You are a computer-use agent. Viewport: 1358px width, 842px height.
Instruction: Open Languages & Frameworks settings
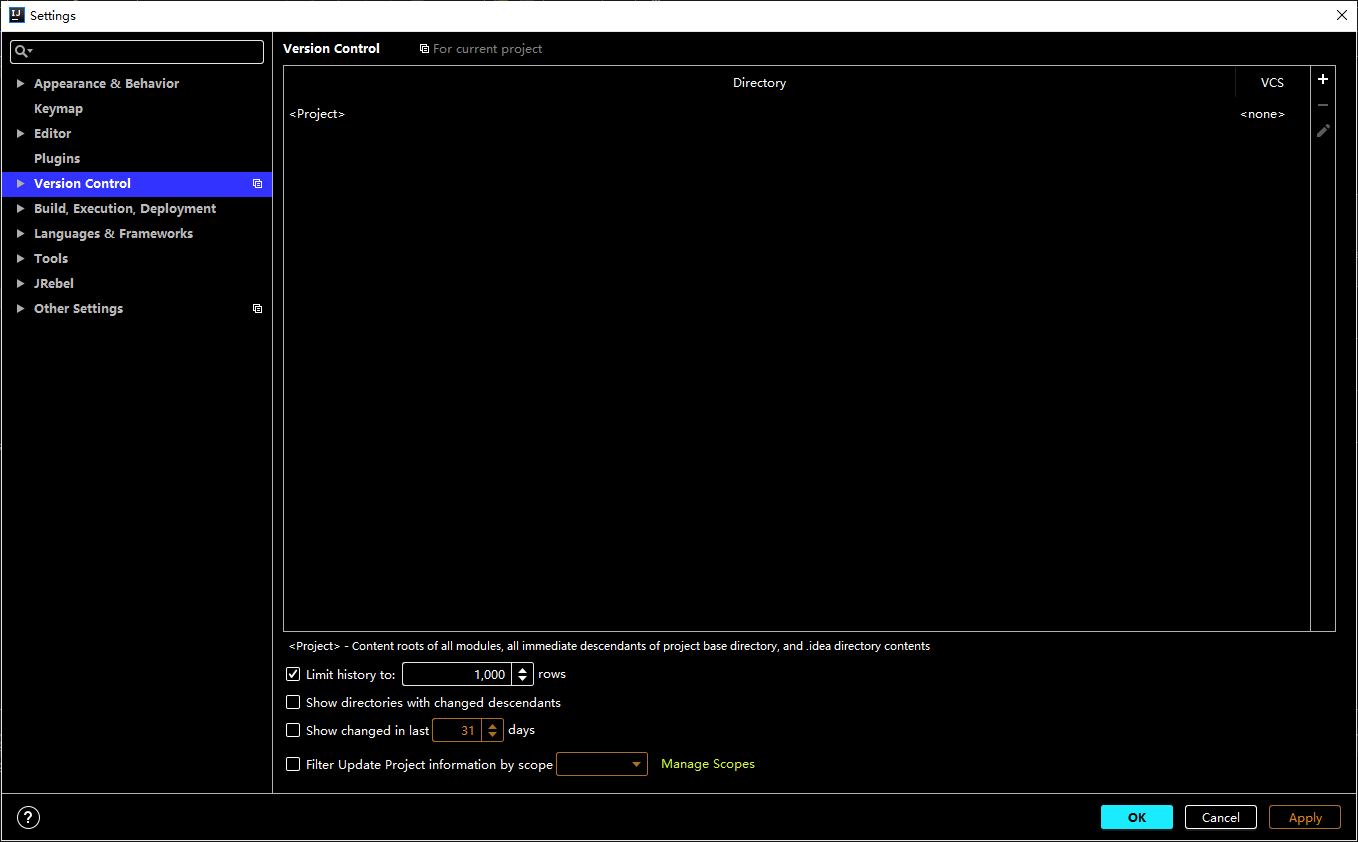coord(113,234)
